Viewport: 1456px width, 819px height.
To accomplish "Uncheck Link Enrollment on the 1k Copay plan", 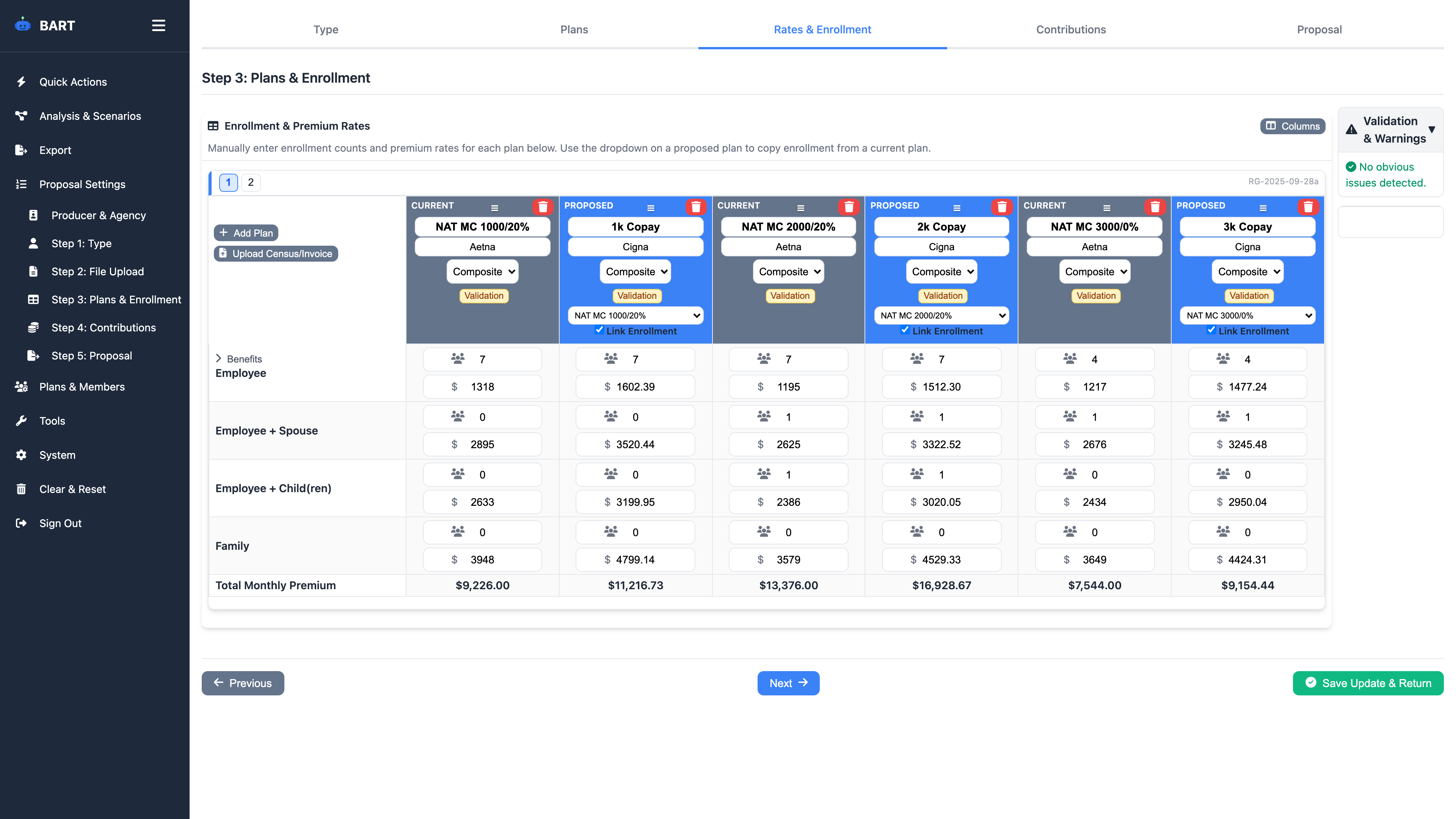I will (x=599, y=330).
